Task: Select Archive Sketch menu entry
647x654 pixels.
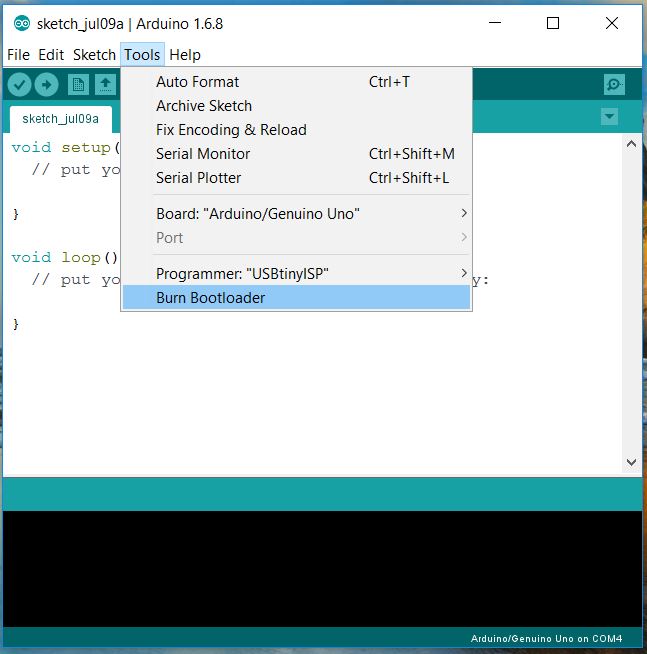Action: tap(296, 106)
